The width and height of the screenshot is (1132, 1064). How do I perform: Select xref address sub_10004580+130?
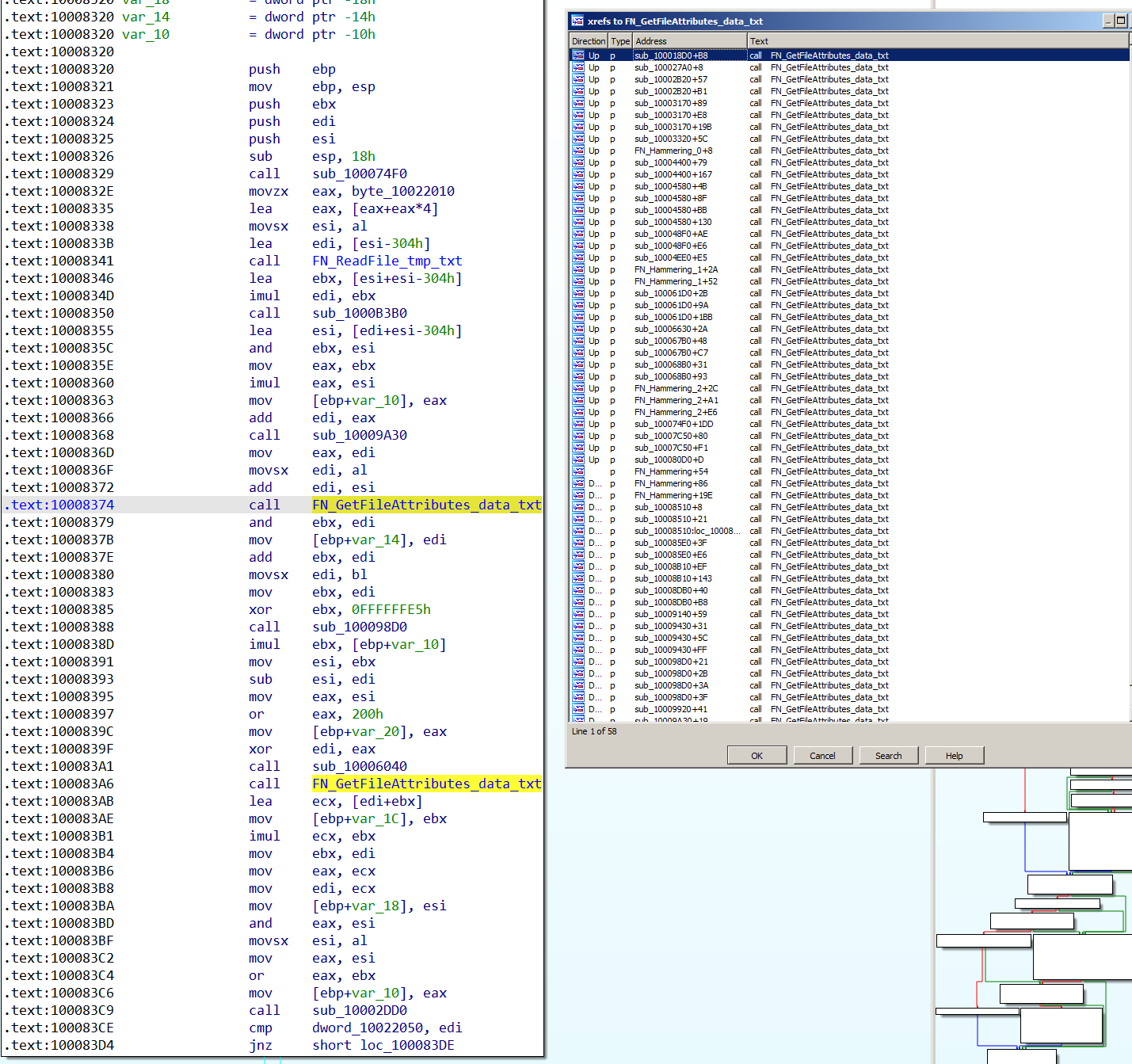tap(673, 222)
